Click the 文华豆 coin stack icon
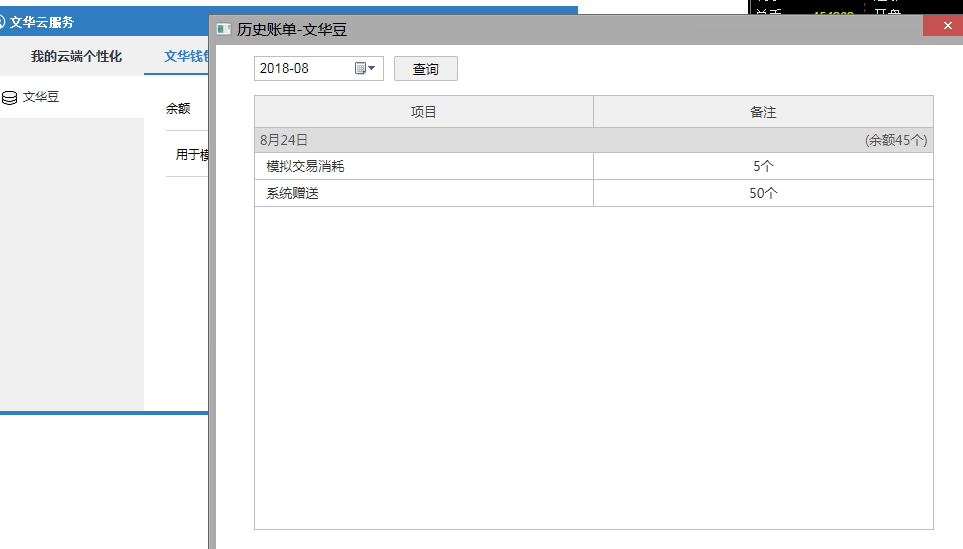Viewport: 963px width, 549px height. click(x=10, y=98)
